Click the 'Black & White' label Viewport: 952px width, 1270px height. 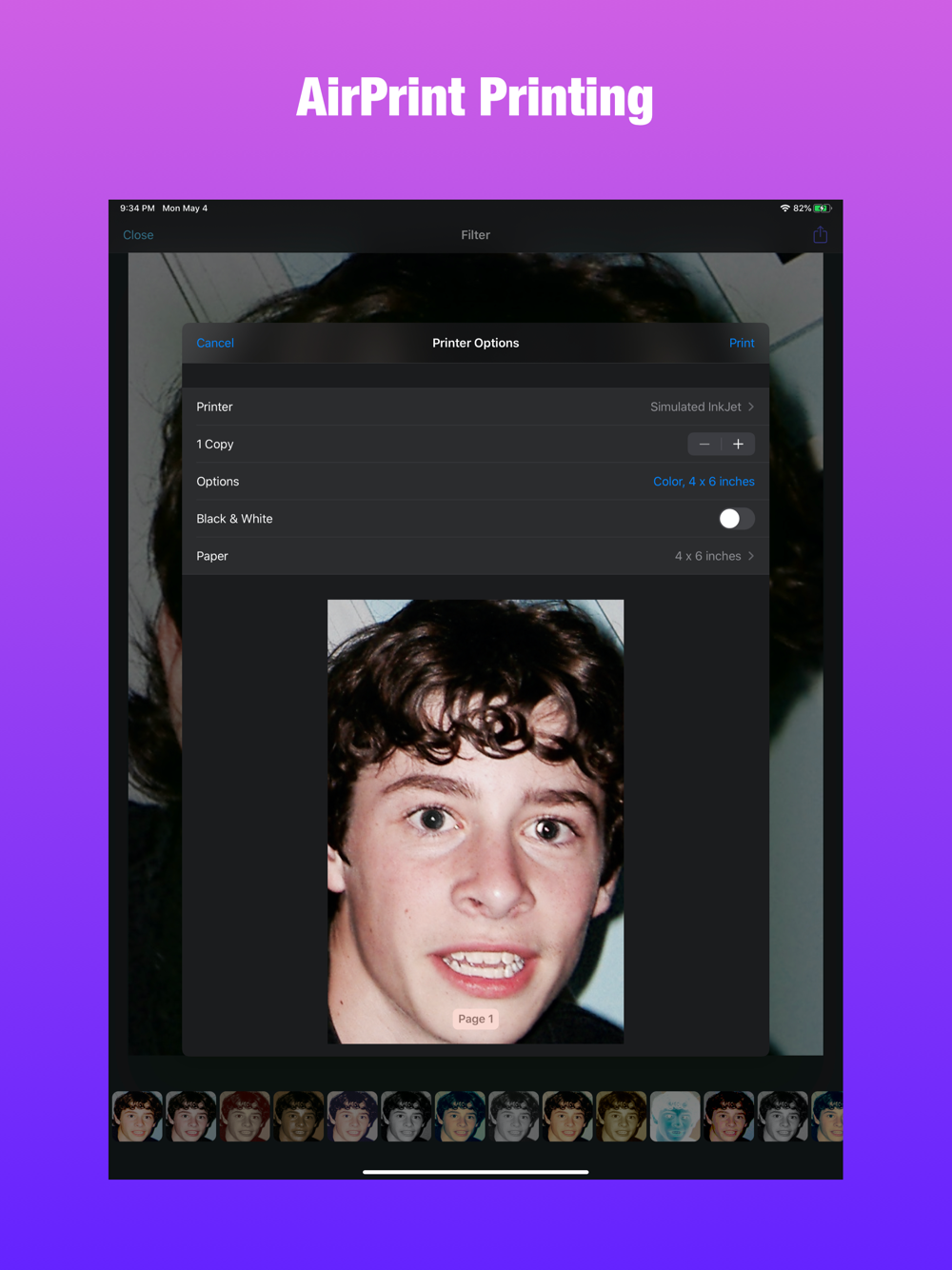coord(234,519)
